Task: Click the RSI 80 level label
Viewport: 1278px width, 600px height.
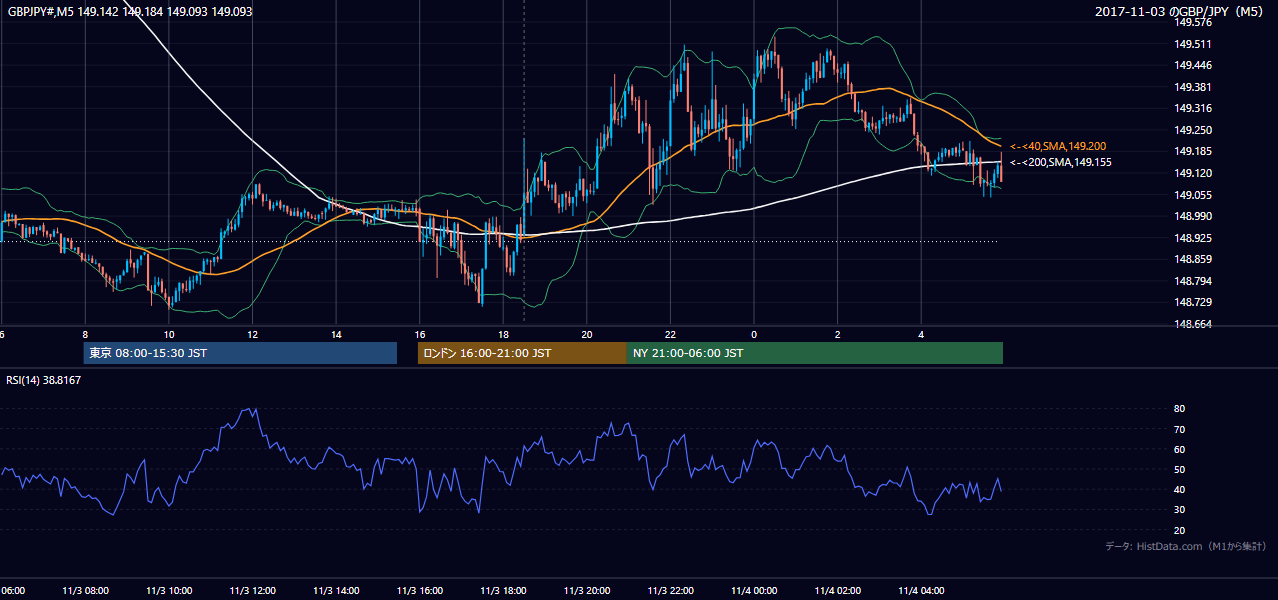Action: point(1180,409)
